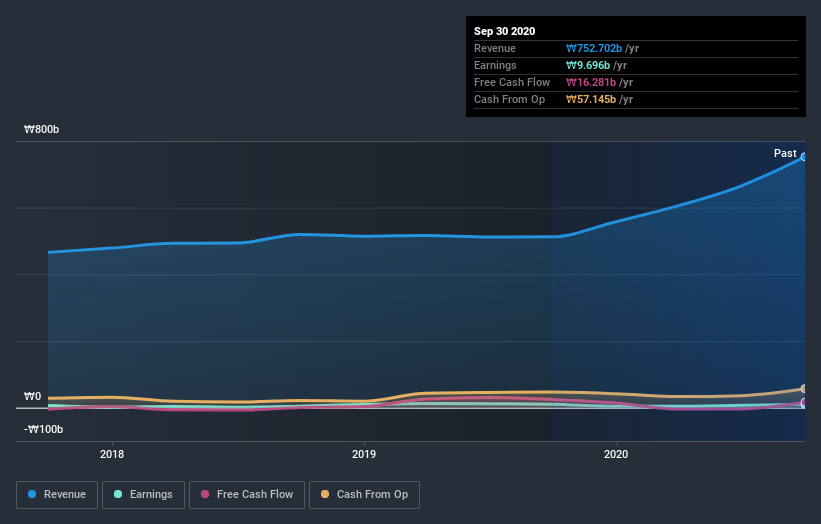Click the 2018 x-axis label

[x=112, y=454]
